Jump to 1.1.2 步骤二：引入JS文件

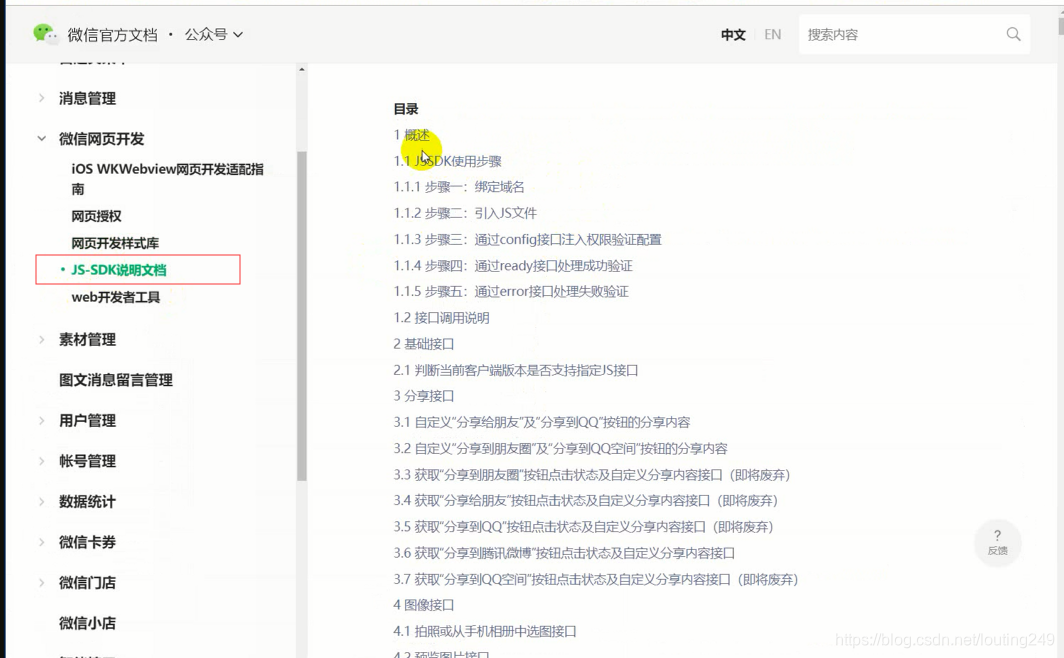466,213
